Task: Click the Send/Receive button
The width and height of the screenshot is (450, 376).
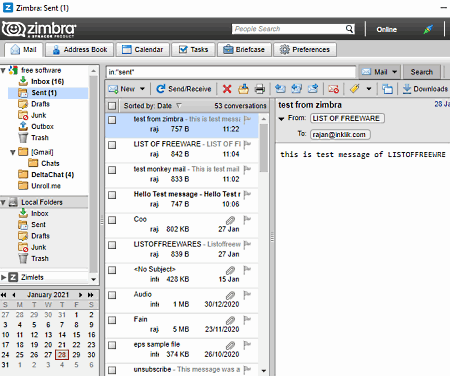Action: pyautogui.click(x=184, y=89)
